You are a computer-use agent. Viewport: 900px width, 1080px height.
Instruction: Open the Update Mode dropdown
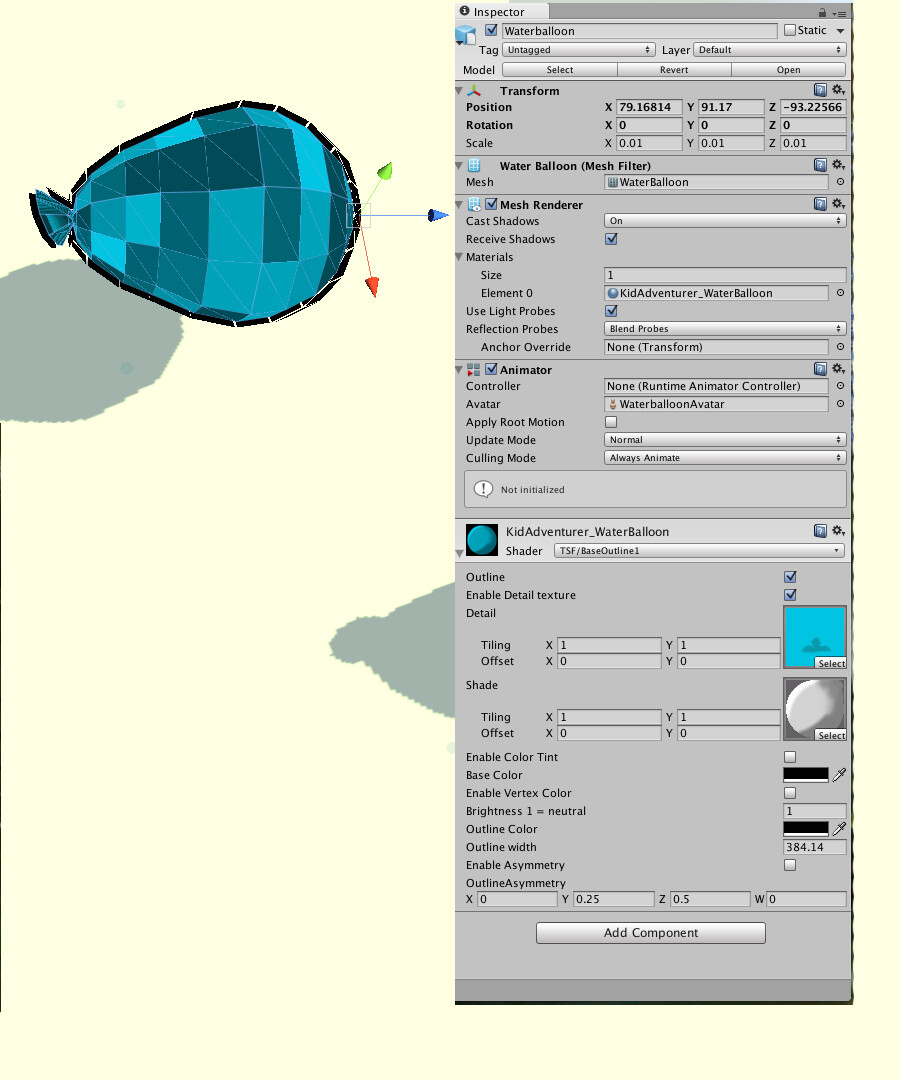point(725,439)
